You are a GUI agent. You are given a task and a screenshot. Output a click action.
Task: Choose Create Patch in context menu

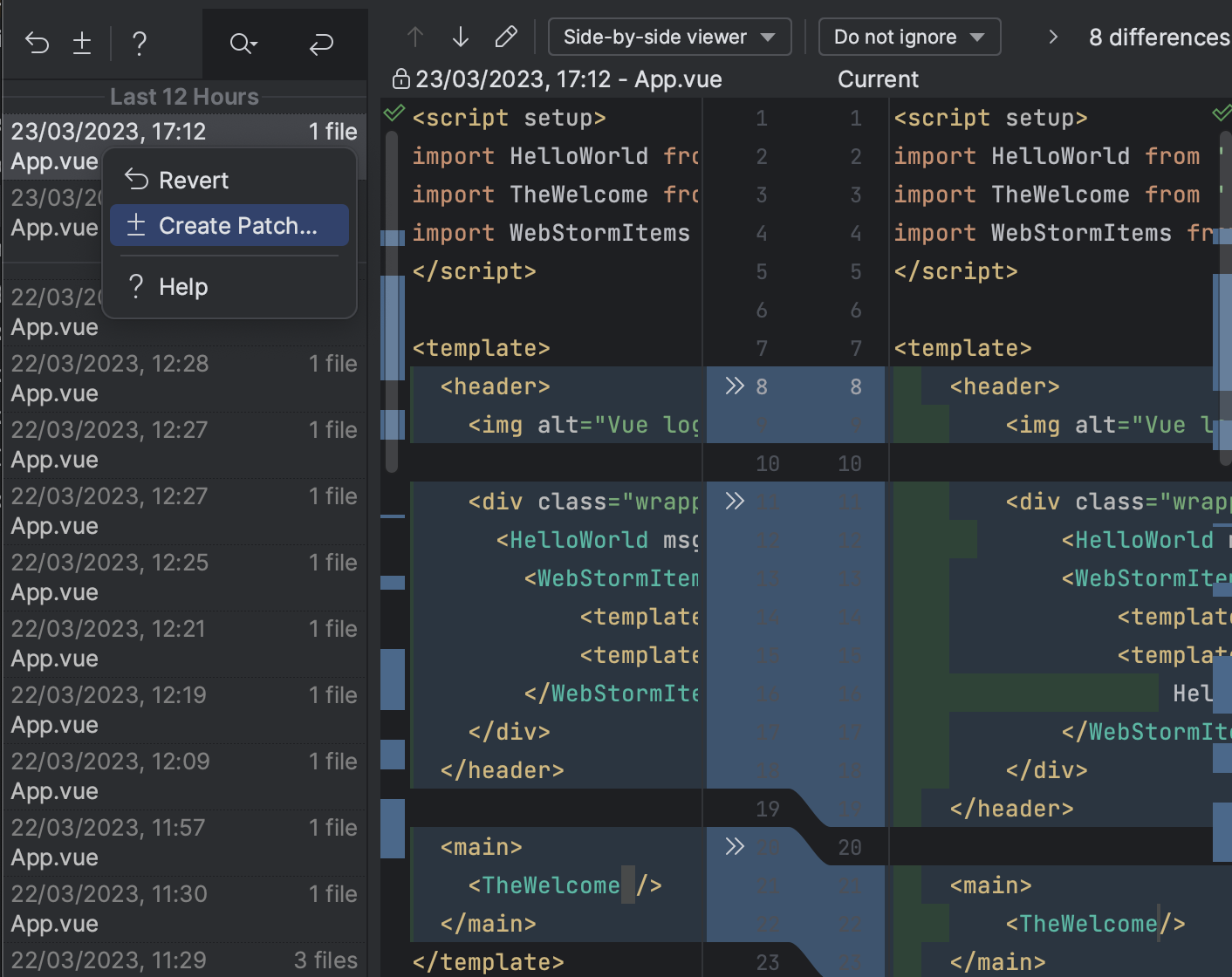tap(229, 226)
